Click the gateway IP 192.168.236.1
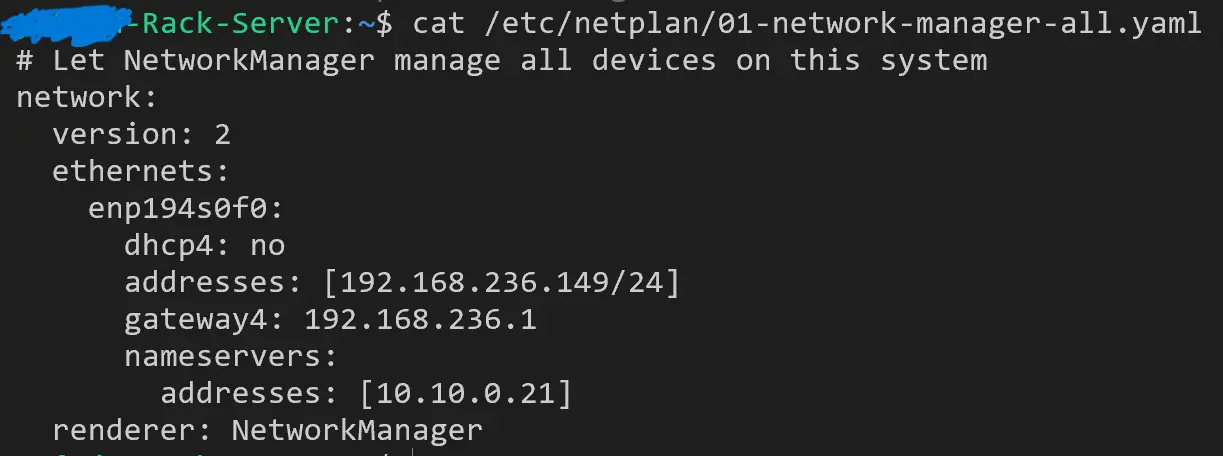Image resolution: width=1223 pixels, height=456 pixels. (420, 320)
